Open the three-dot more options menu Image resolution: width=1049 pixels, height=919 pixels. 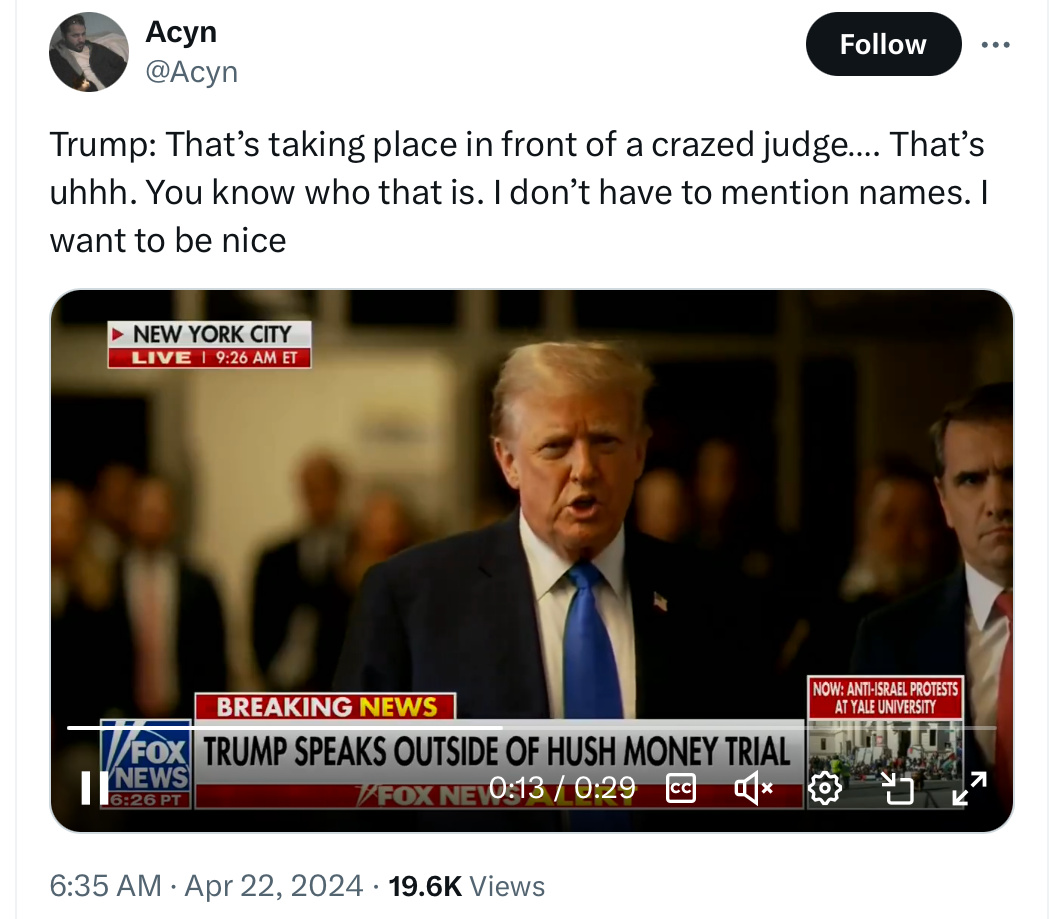(x=996, y=45)
